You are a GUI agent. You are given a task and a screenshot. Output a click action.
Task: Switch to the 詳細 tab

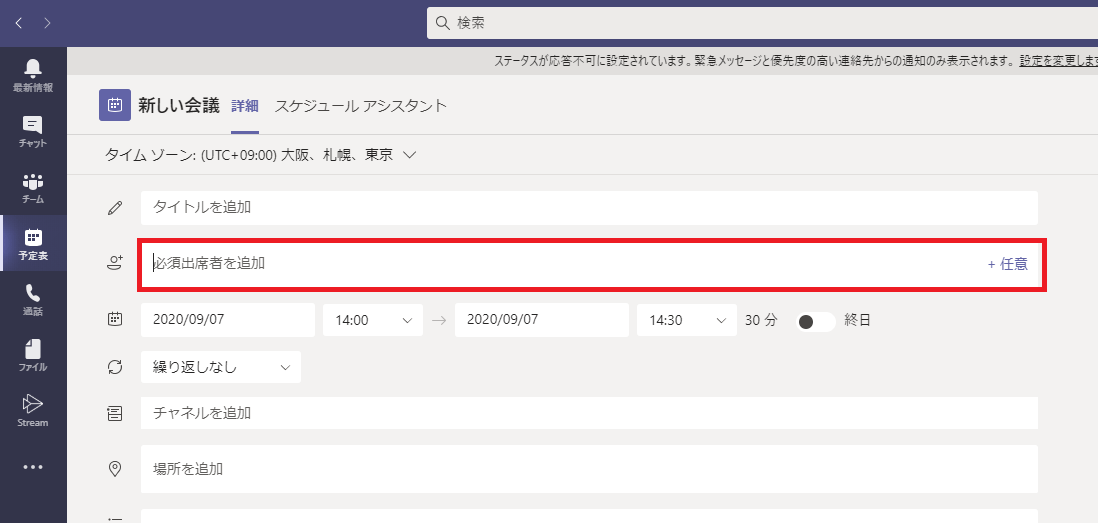tap(245, 106)
